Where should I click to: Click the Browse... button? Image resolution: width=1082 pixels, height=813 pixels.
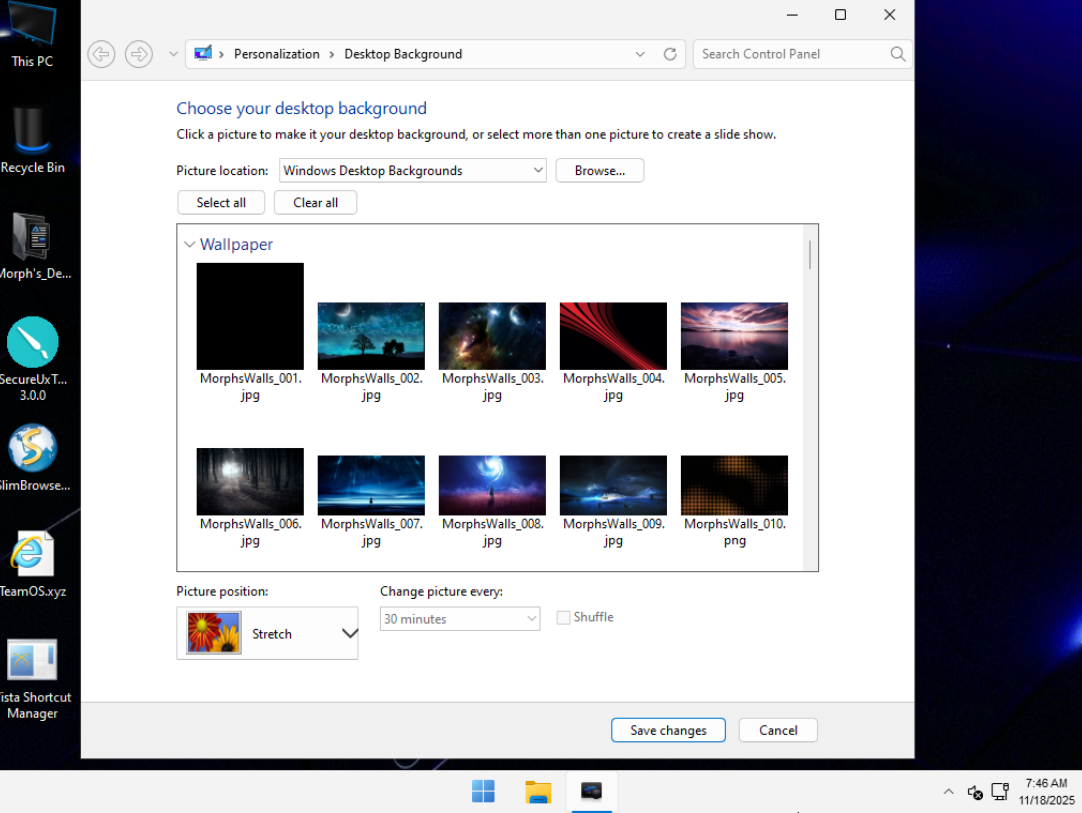coord(600,171)
